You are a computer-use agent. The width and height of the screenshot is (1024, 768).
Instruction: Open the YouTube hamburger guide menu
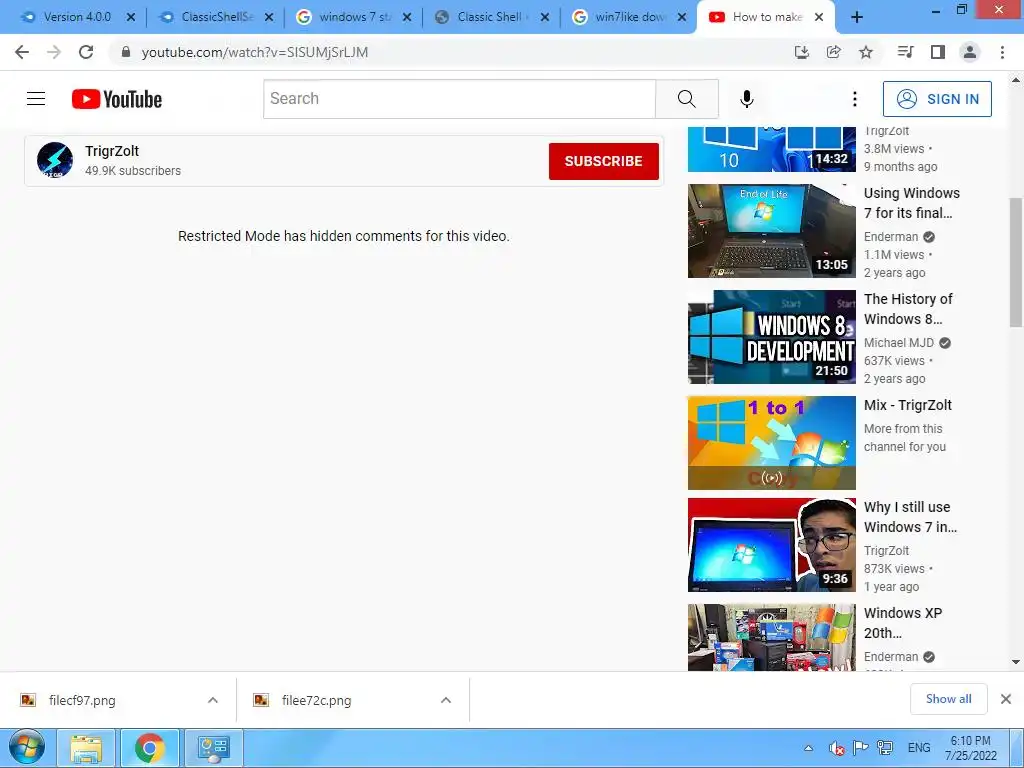36,99
